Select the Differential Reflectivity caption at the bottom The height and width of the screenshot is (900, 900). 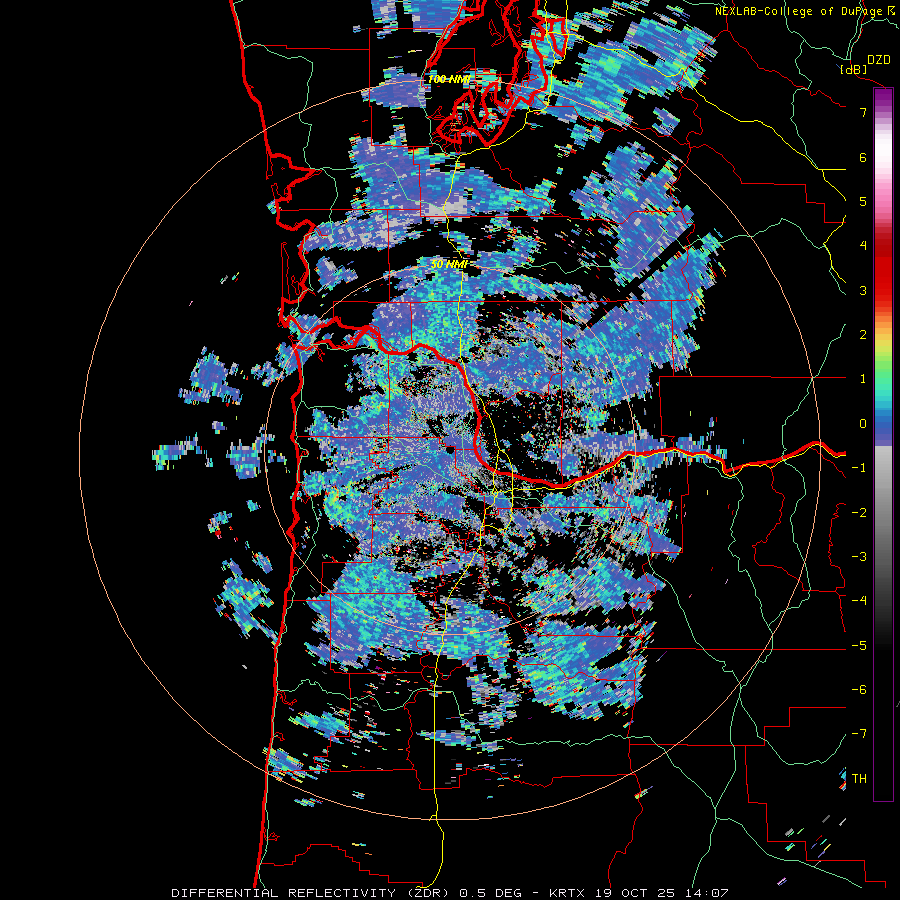tap(449, 893)
